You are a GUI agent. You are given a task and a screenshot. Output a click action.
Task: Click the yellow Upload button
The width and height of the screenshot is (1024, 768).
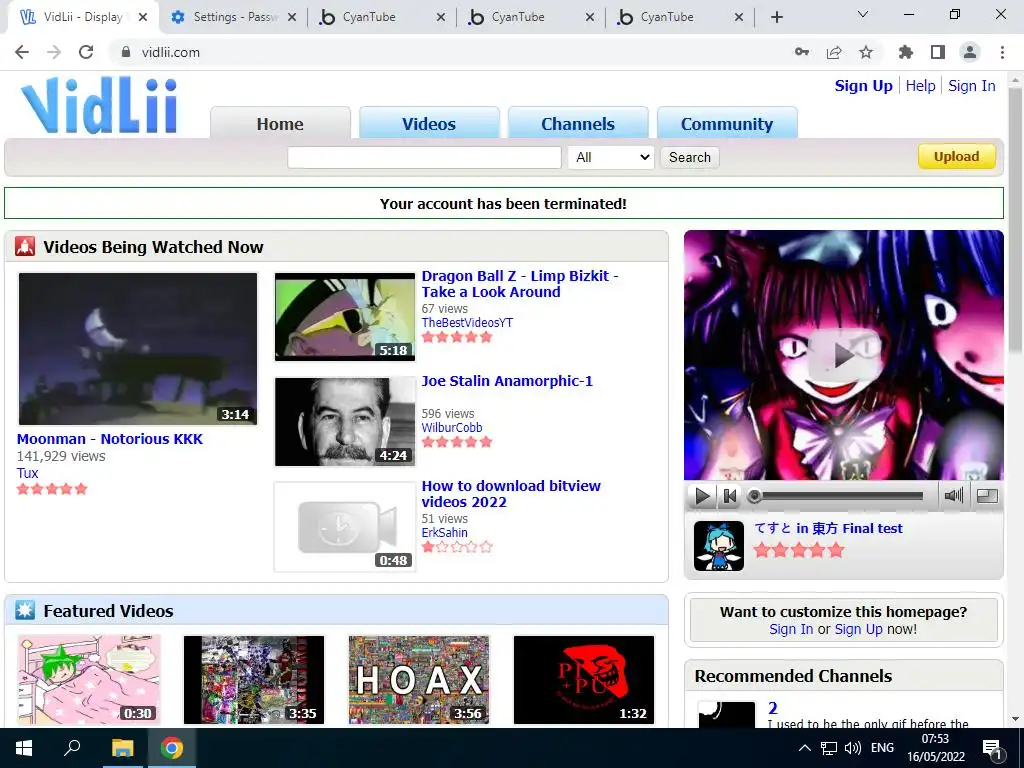[x=957, y=157]
